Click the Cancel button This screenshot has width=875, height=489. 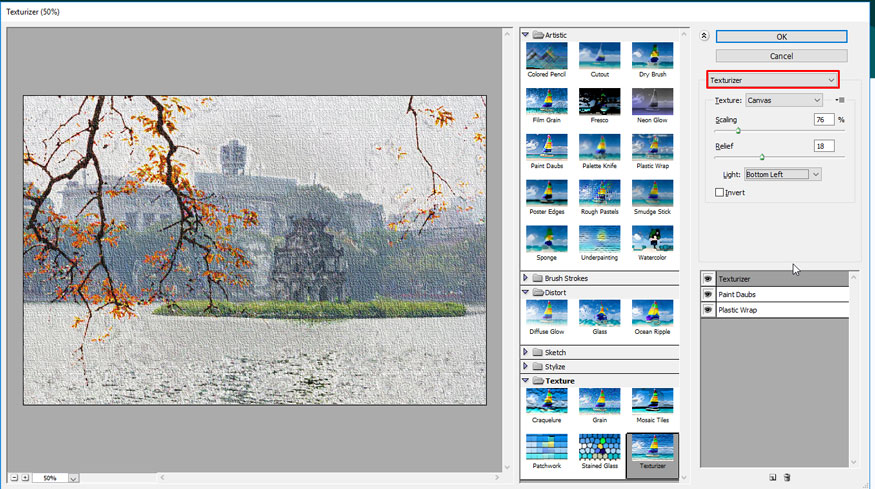coord(781,56)
